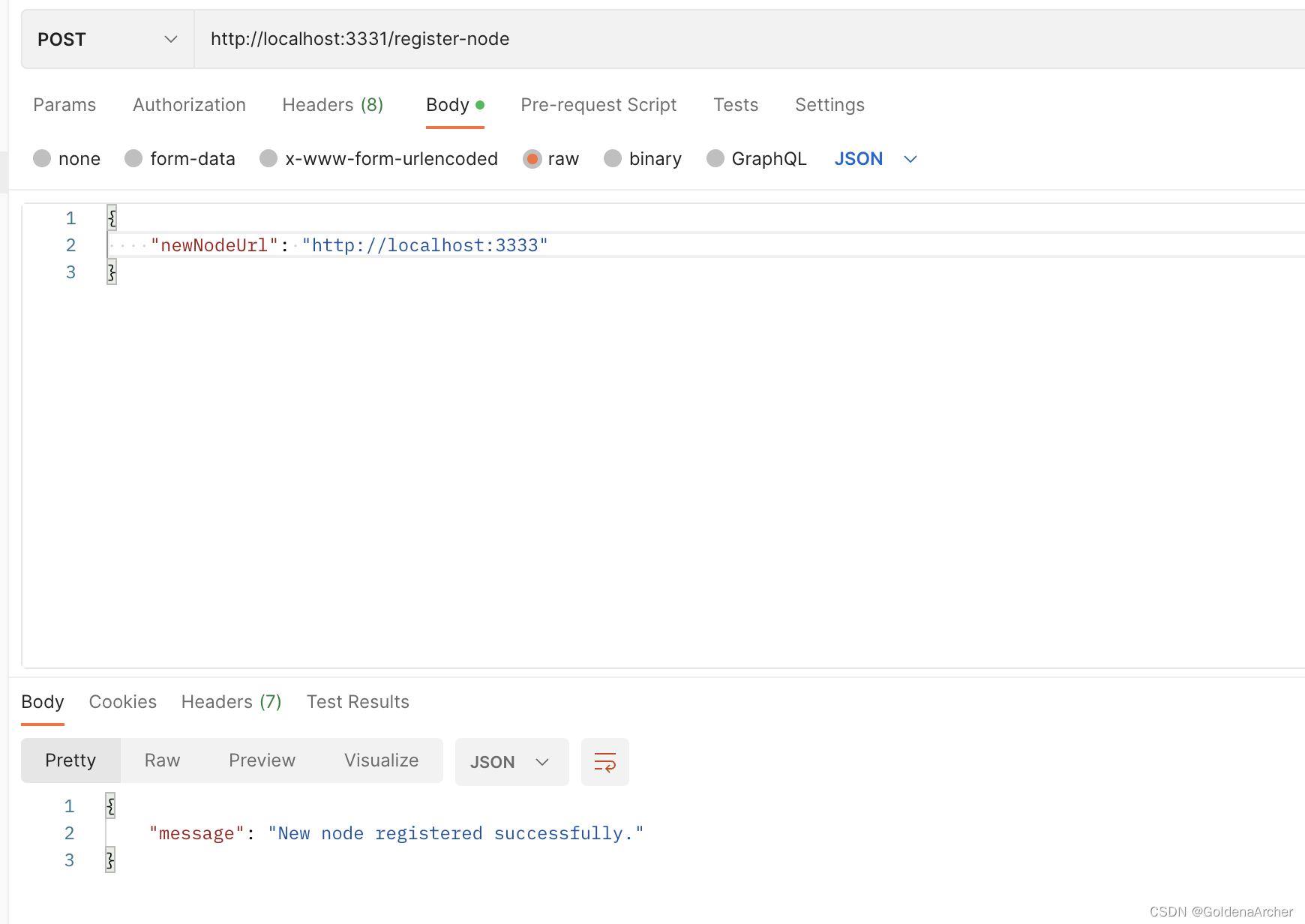Open the response Cookies tab
This screenshot has width=1305, height=924.
[x=123, y=702]
